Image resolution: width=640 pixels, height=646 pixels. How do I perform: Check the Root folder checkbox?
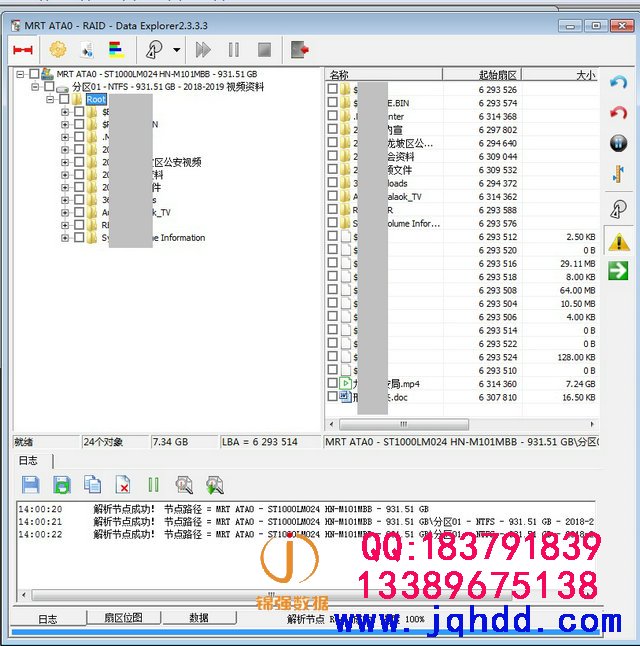[x=64, y=99]
